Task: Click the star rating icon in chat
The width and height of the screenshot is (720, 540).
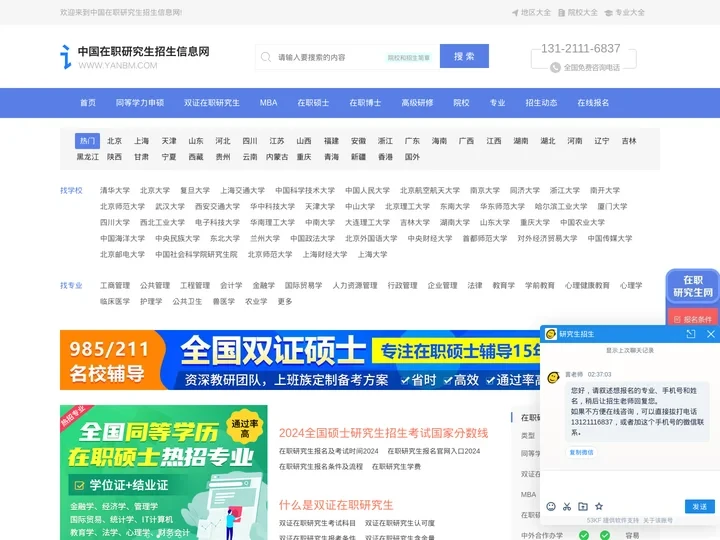Action: (599, 506)
